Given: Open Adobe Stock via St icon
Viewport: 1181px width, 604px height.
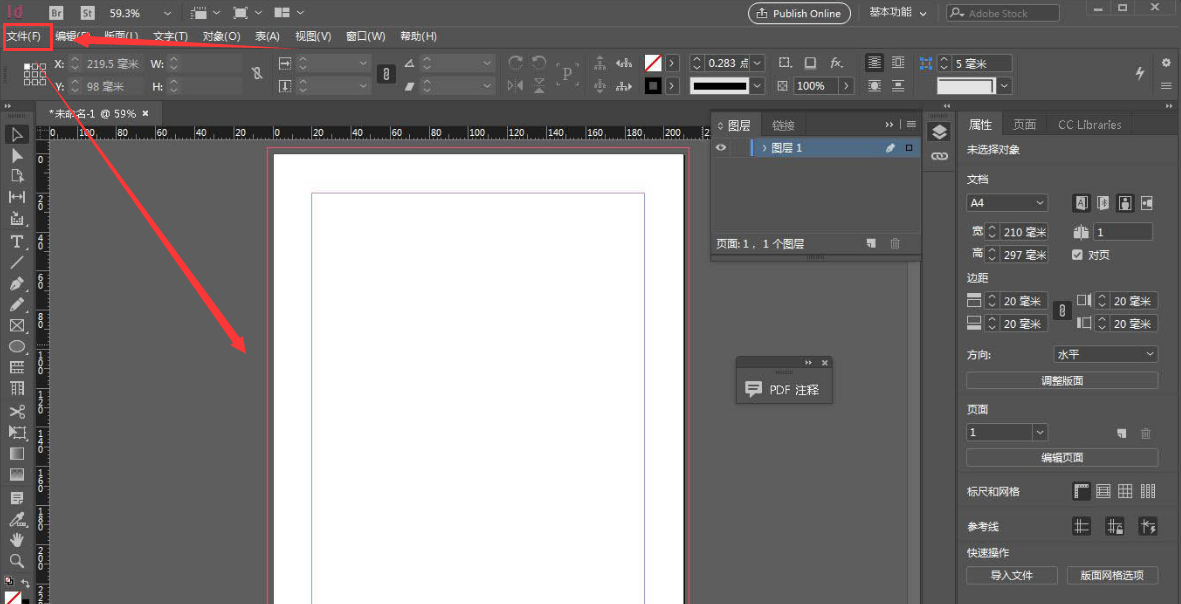Looking at the screenshot, I should point(87,13).
